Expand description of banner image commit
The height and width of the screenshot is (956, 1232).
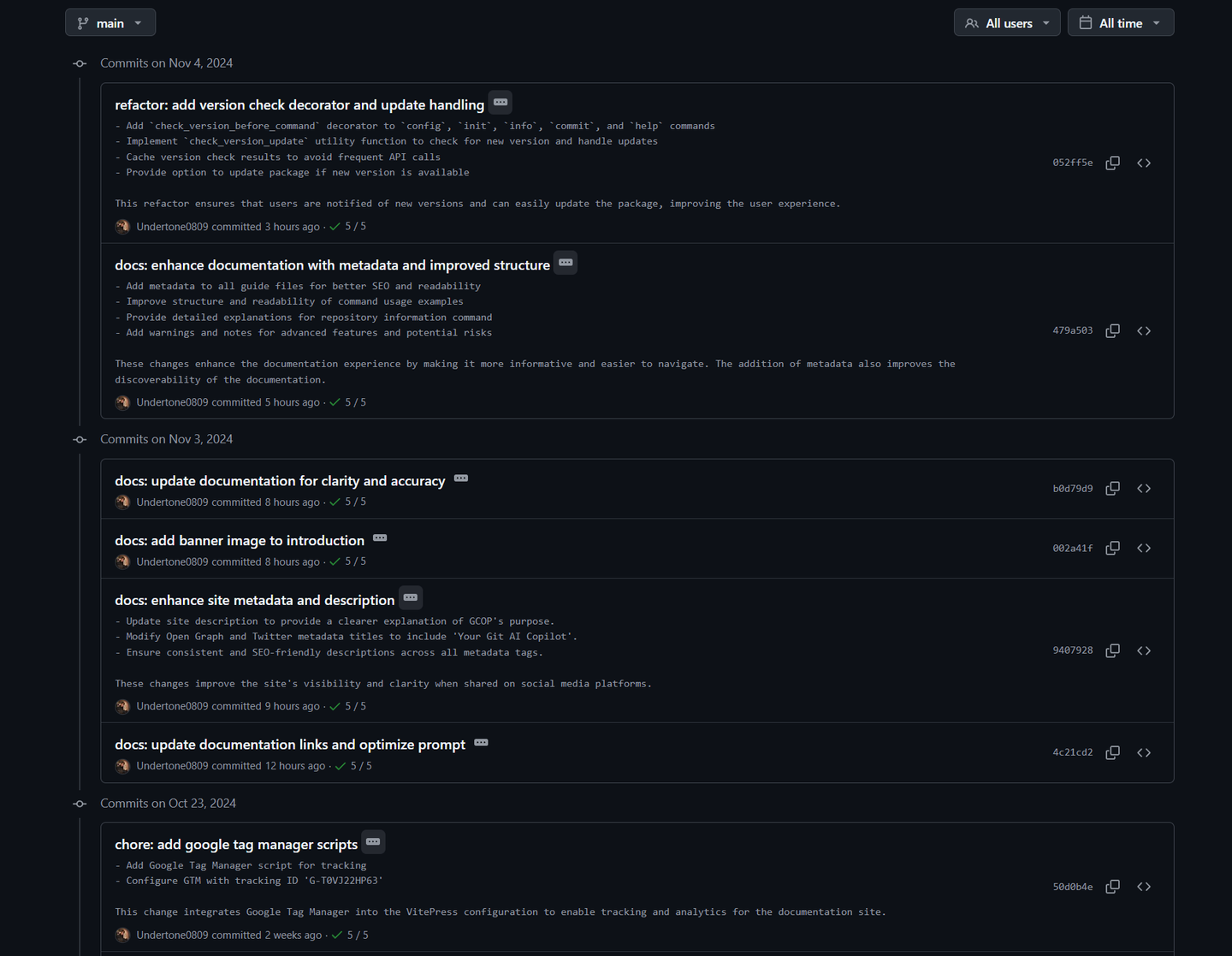point(380,538)
